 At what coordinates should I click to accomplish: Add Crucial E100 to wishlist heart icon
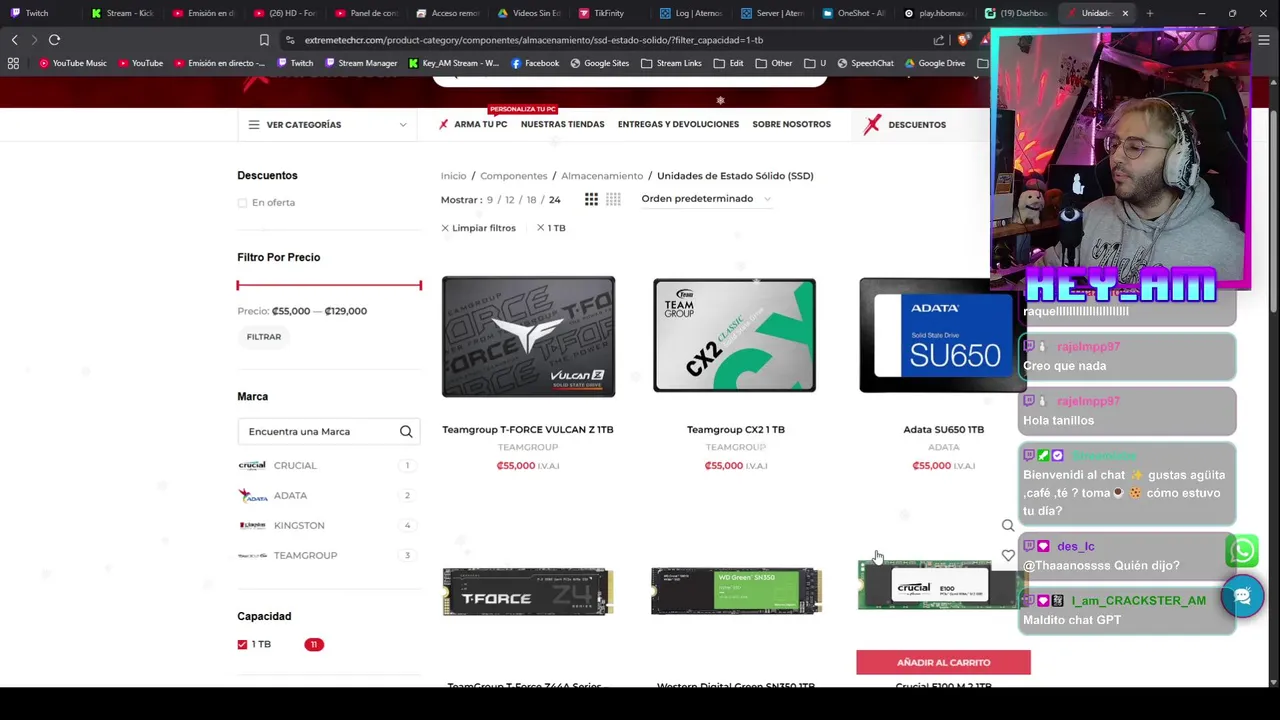coord(1008,555)
